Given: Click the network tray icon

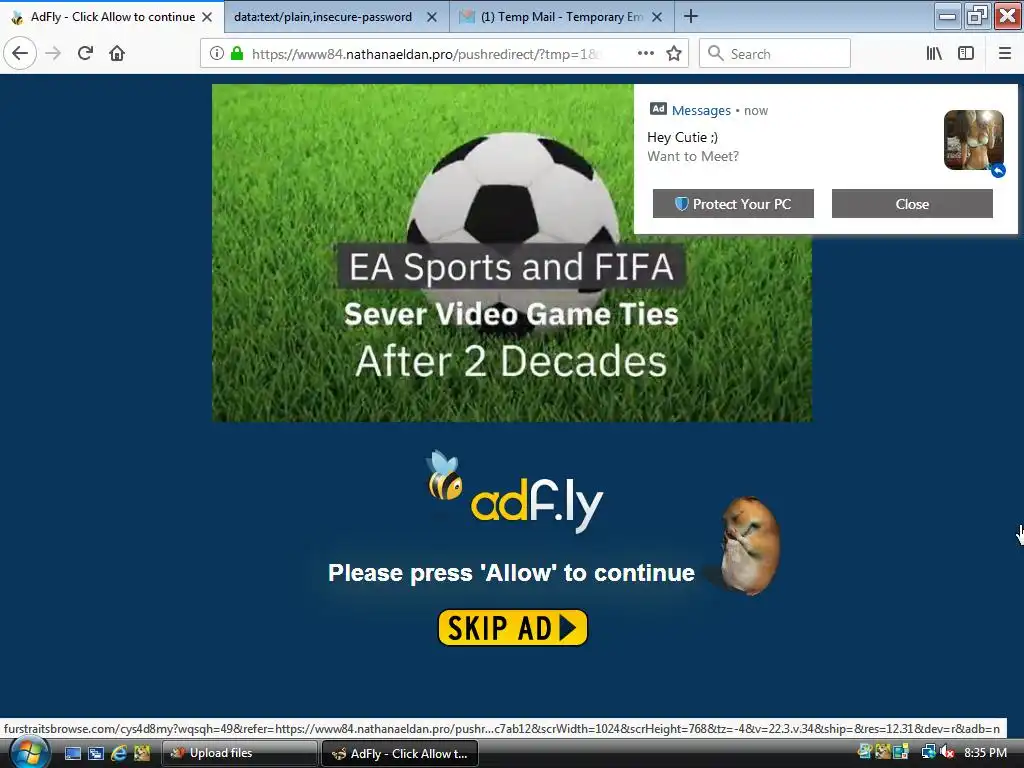Looking at the screenshot, I should [928, 752].
